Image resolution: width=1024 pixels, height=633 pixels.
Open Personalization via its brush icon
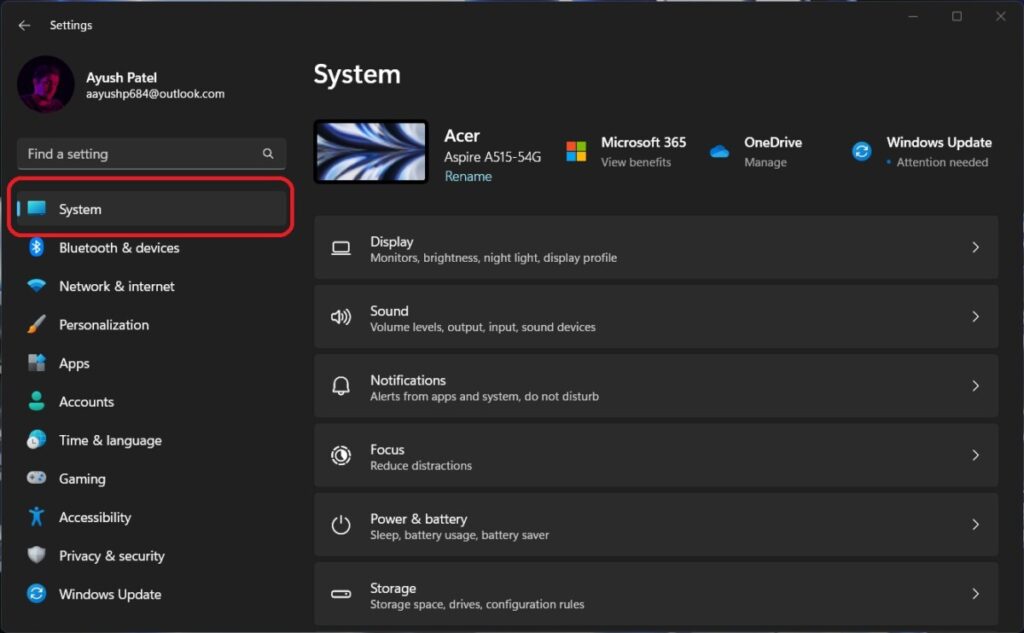point(37,324)
